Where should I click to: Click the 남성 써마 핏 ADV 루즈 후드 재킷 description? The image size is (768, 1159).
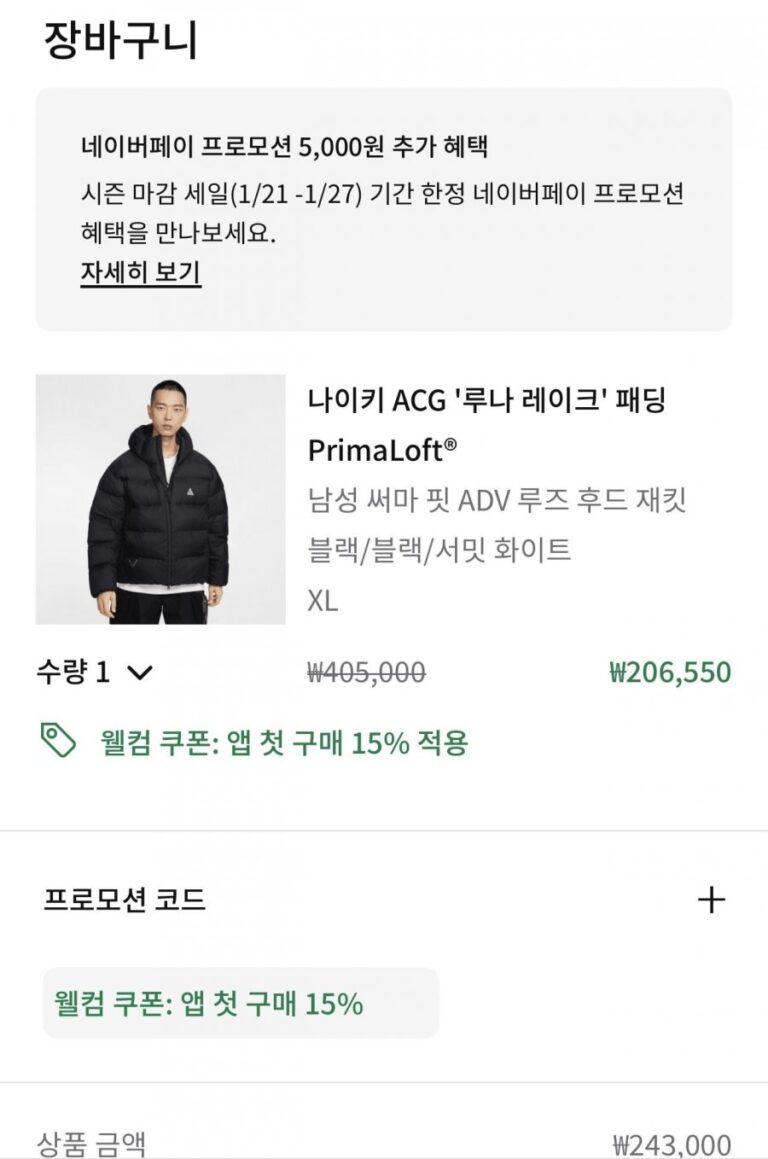(497, 500)
